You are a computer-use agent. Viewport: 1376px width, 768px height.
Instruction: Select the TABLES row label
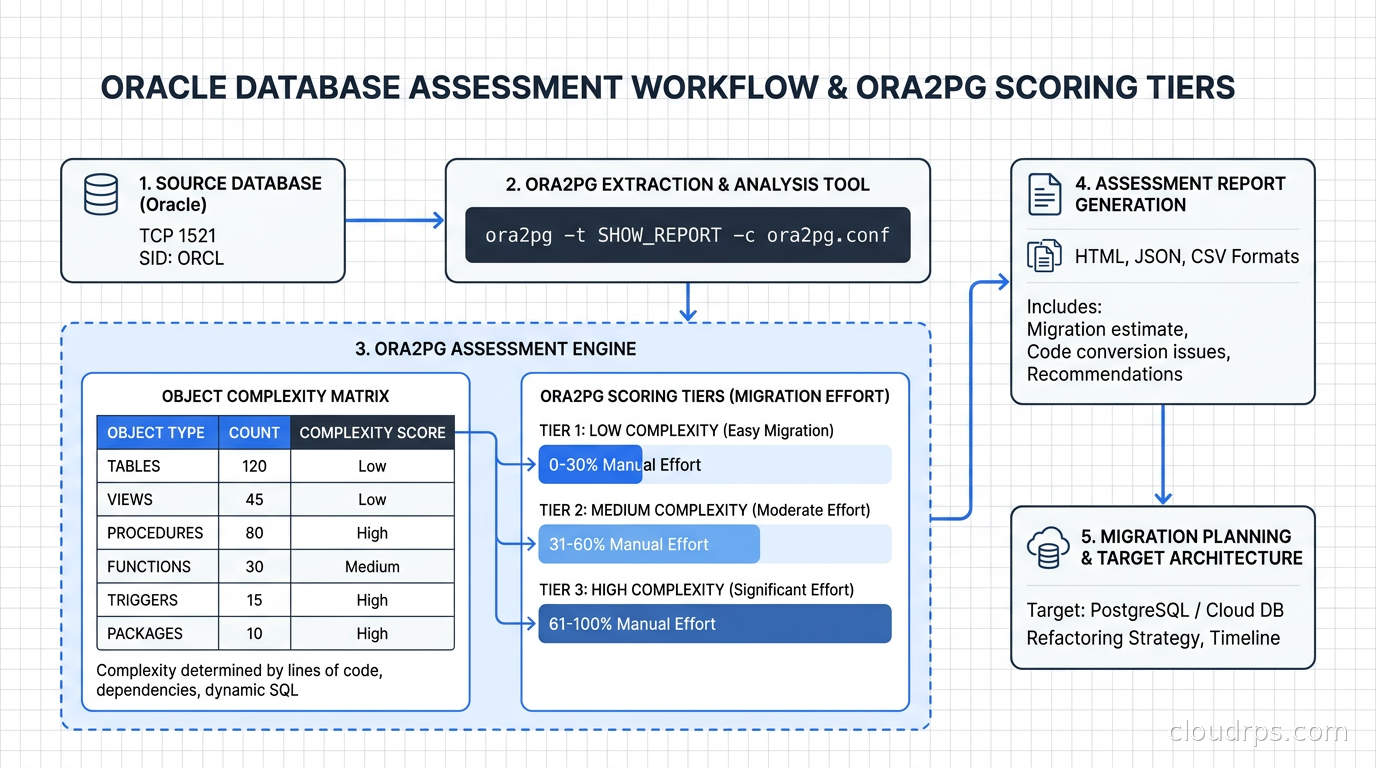point(134,466)
